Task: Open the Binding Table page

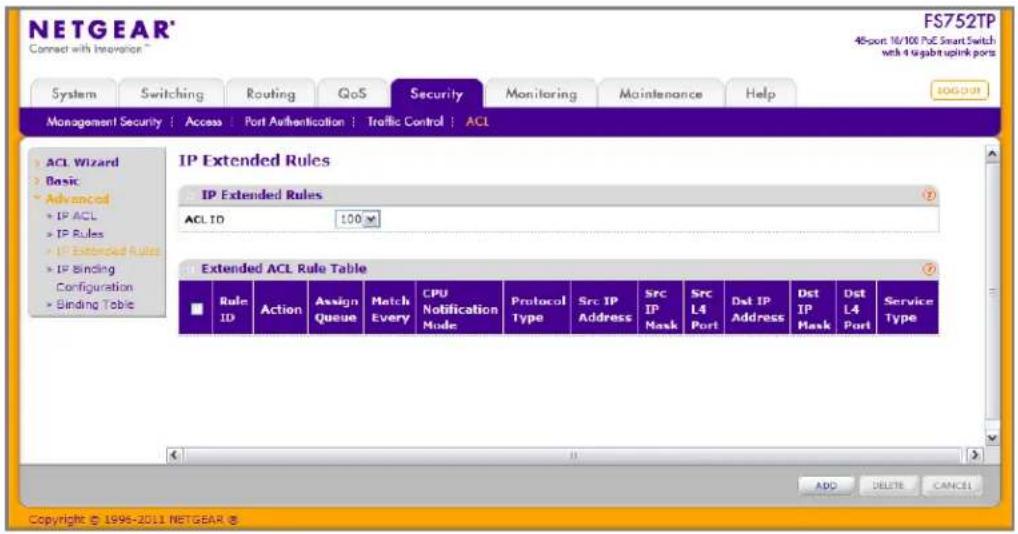Action: (95, 304)
